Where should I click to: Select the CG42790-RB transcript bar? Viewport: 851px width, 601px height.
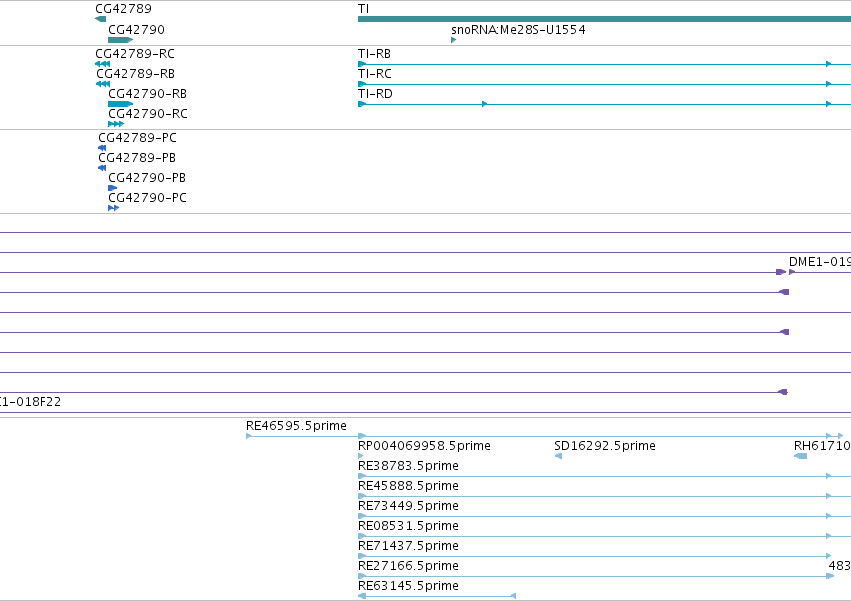tap(120, 104)
